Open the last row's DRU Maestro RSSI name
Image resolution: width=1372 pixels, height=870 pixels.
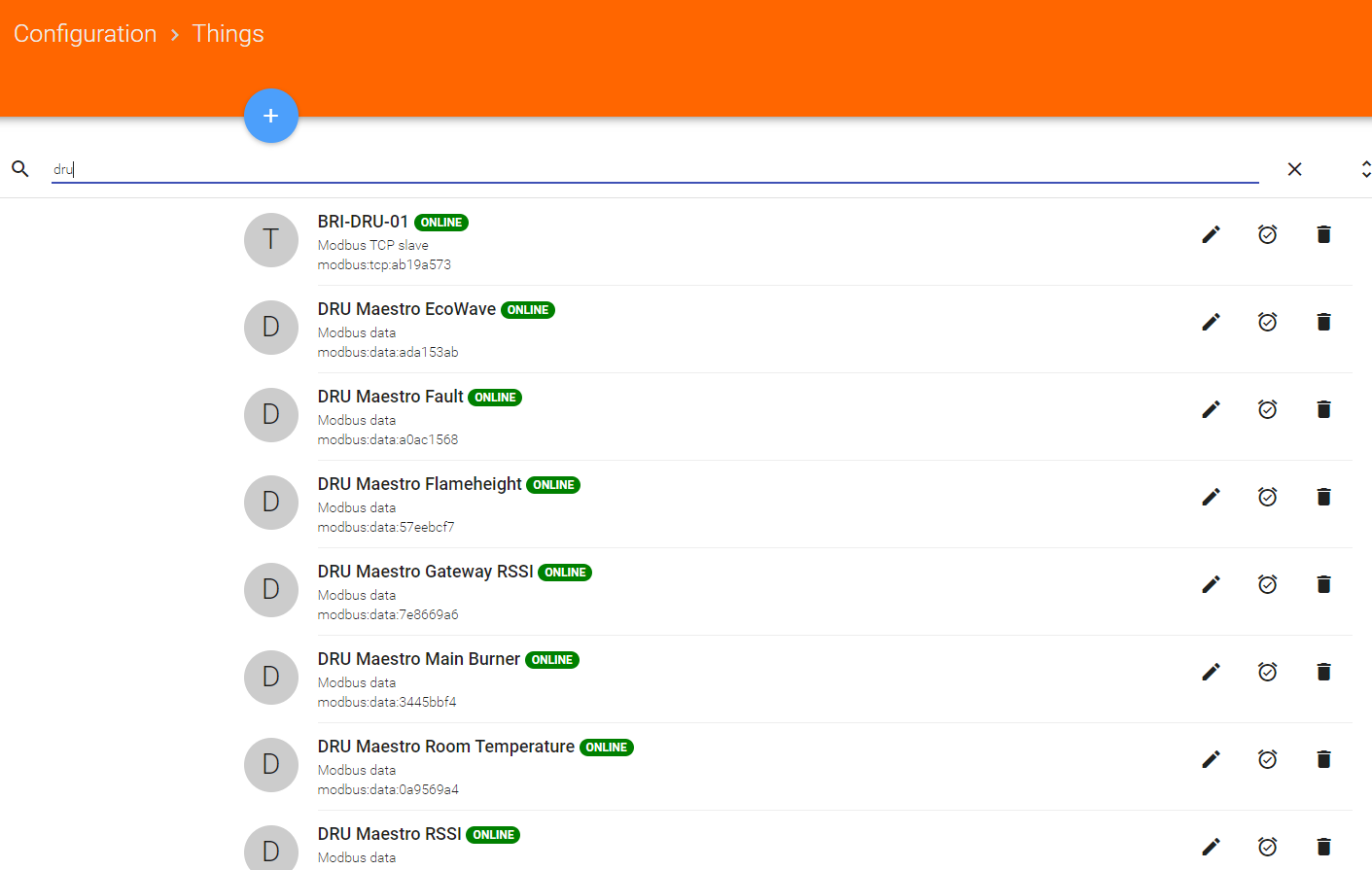pyautogui.click(x=389, y=834)
